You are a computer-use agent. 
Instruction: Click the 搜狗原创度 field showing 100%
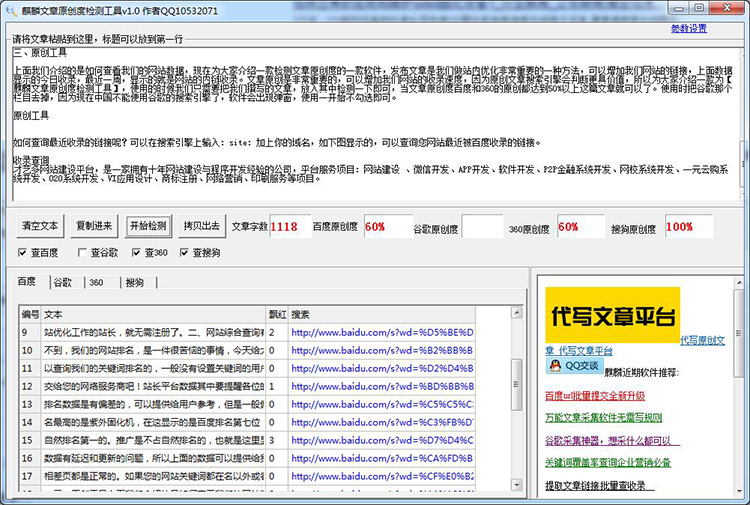(689, 226)
